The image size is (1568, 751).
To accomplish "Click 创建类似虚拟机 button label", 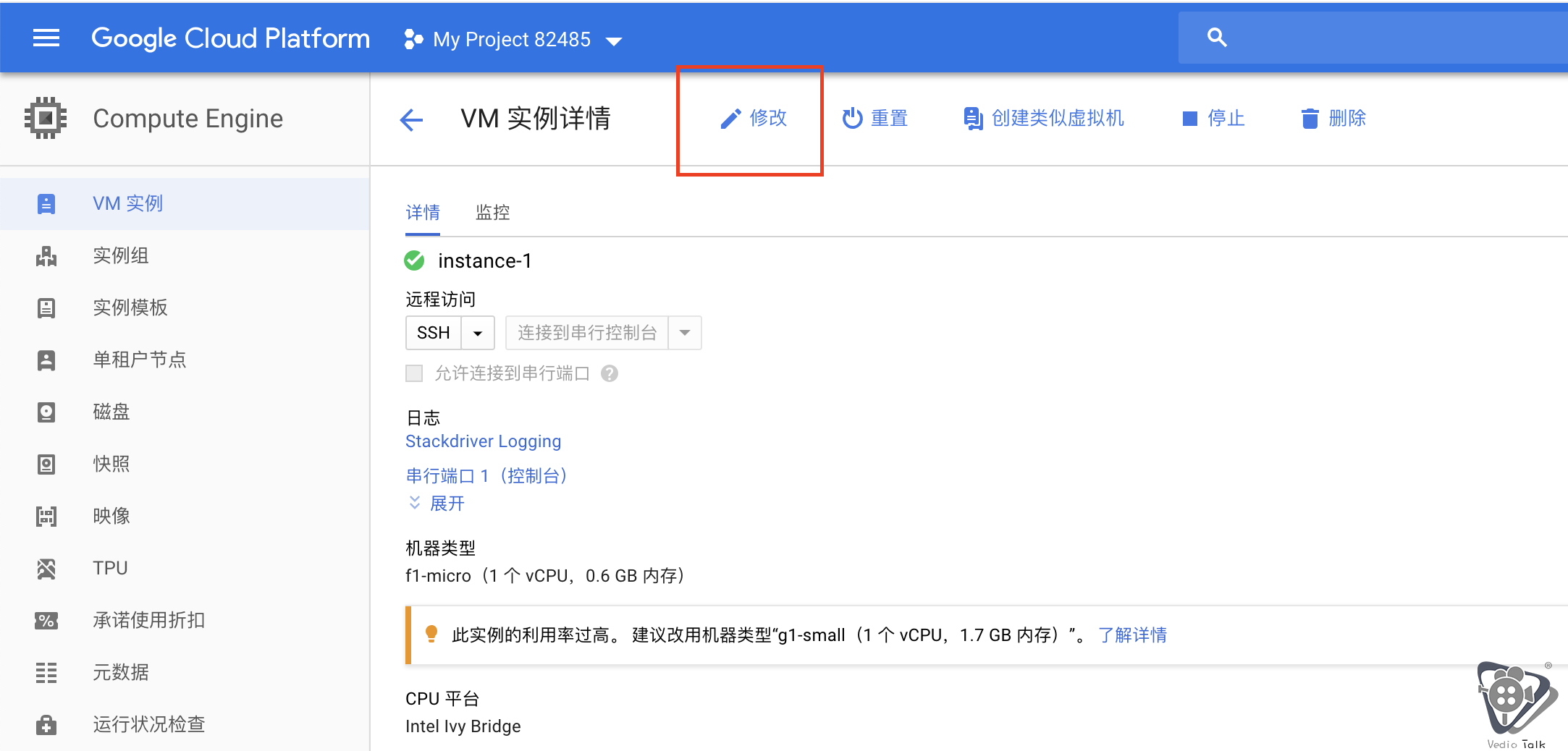I will point(1058,118).
